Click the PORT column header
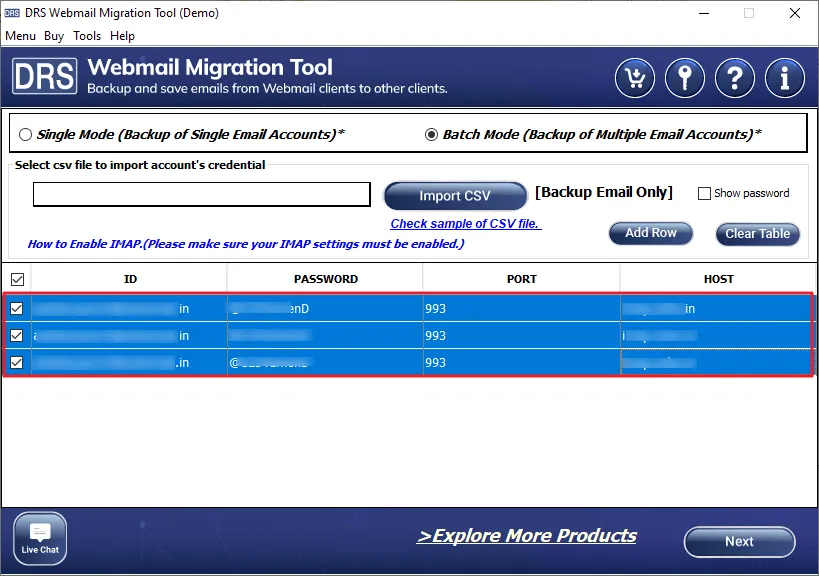 click(x=521, y=279)
